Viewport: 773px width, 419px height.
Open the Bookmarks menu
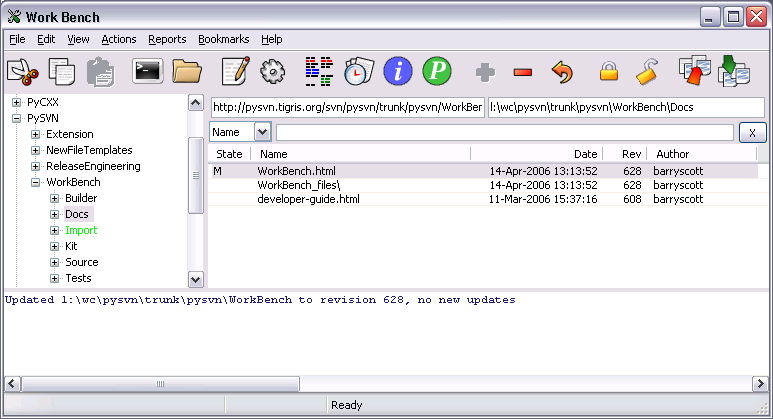click(224, 39)
